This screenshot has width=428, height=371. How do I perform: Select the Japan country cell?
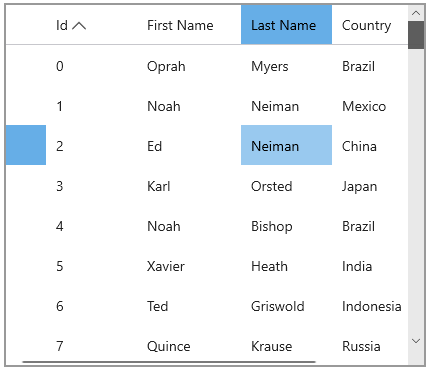pos(370,186)
